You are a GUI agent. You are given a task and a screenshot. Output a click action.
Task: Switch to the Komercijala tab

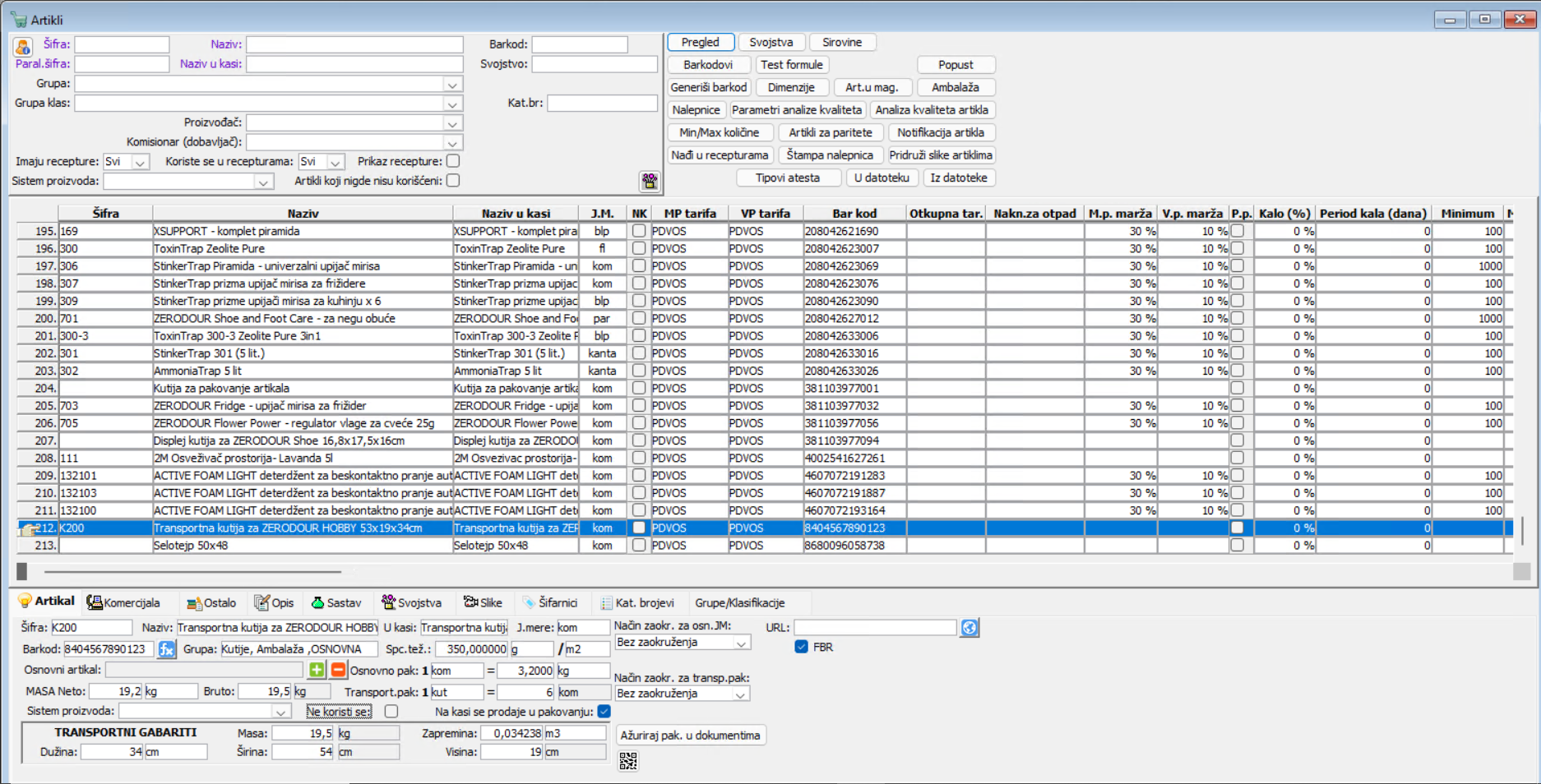pos(123,602)
